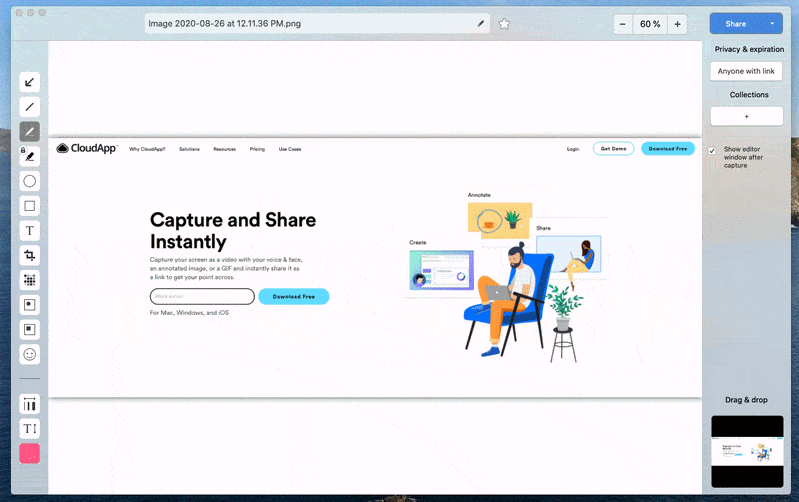Expand the Share button dropdown arrow
The image size is (799, 502).
(x=772, y=23)
